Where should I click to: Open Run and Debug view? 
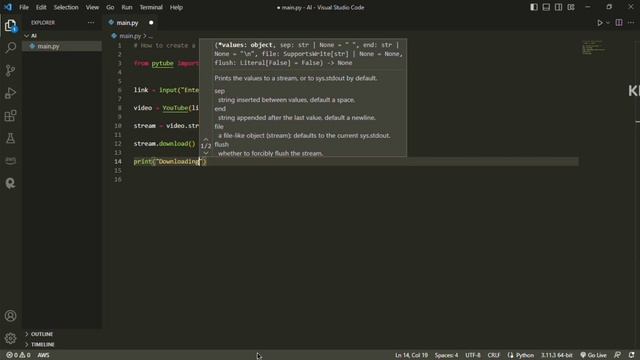tap(11, 93)
